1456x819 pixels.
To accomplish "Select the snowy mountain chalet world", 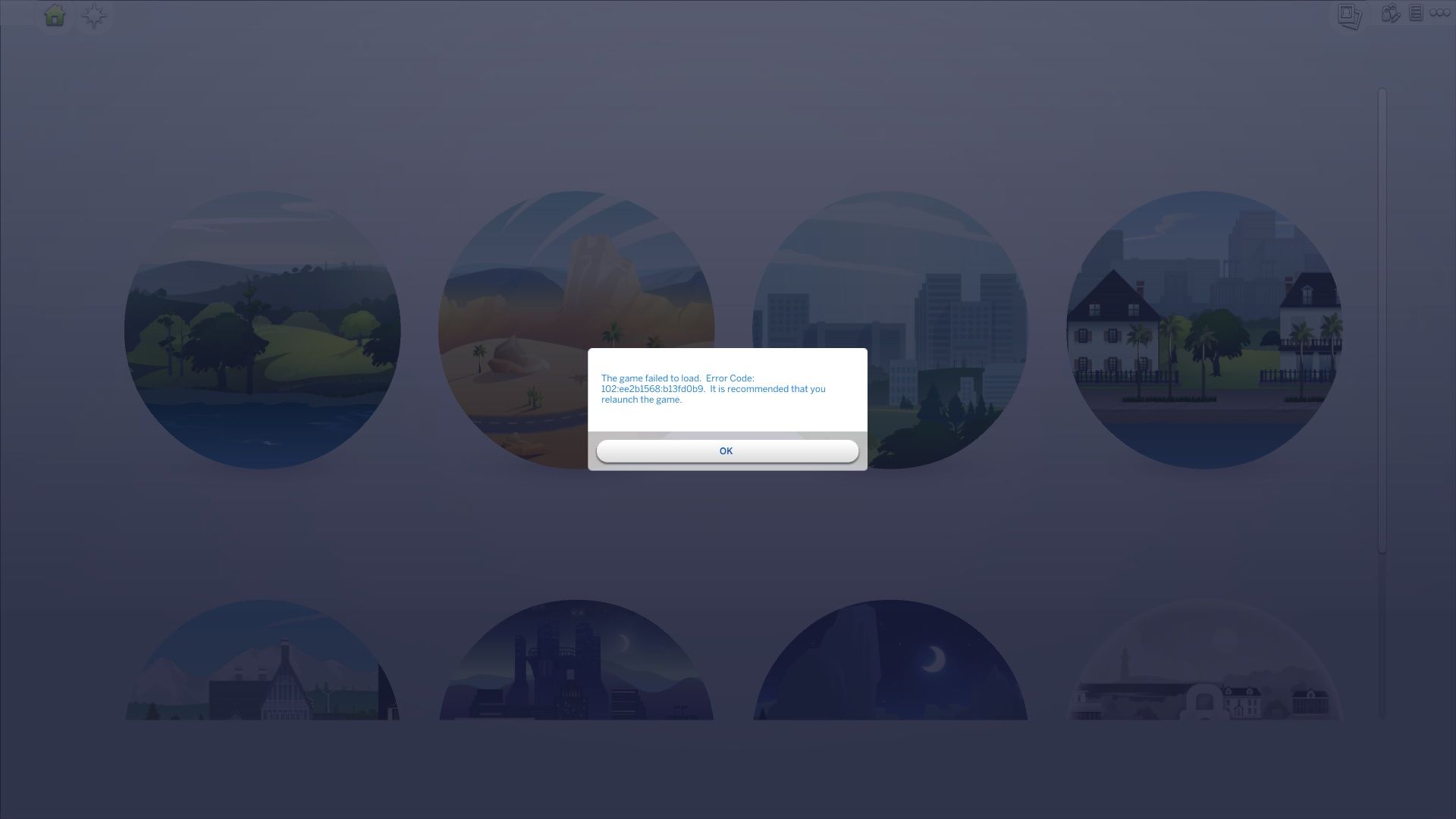I will (x=262, y=667).
